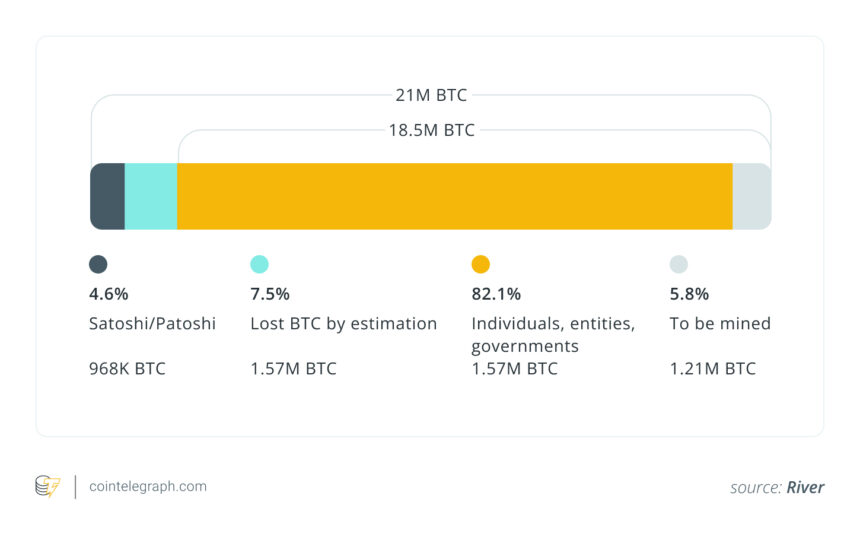Click the 968K BTC amount
The height and width of the screenshot is (534, 860).
pos(127,369)
